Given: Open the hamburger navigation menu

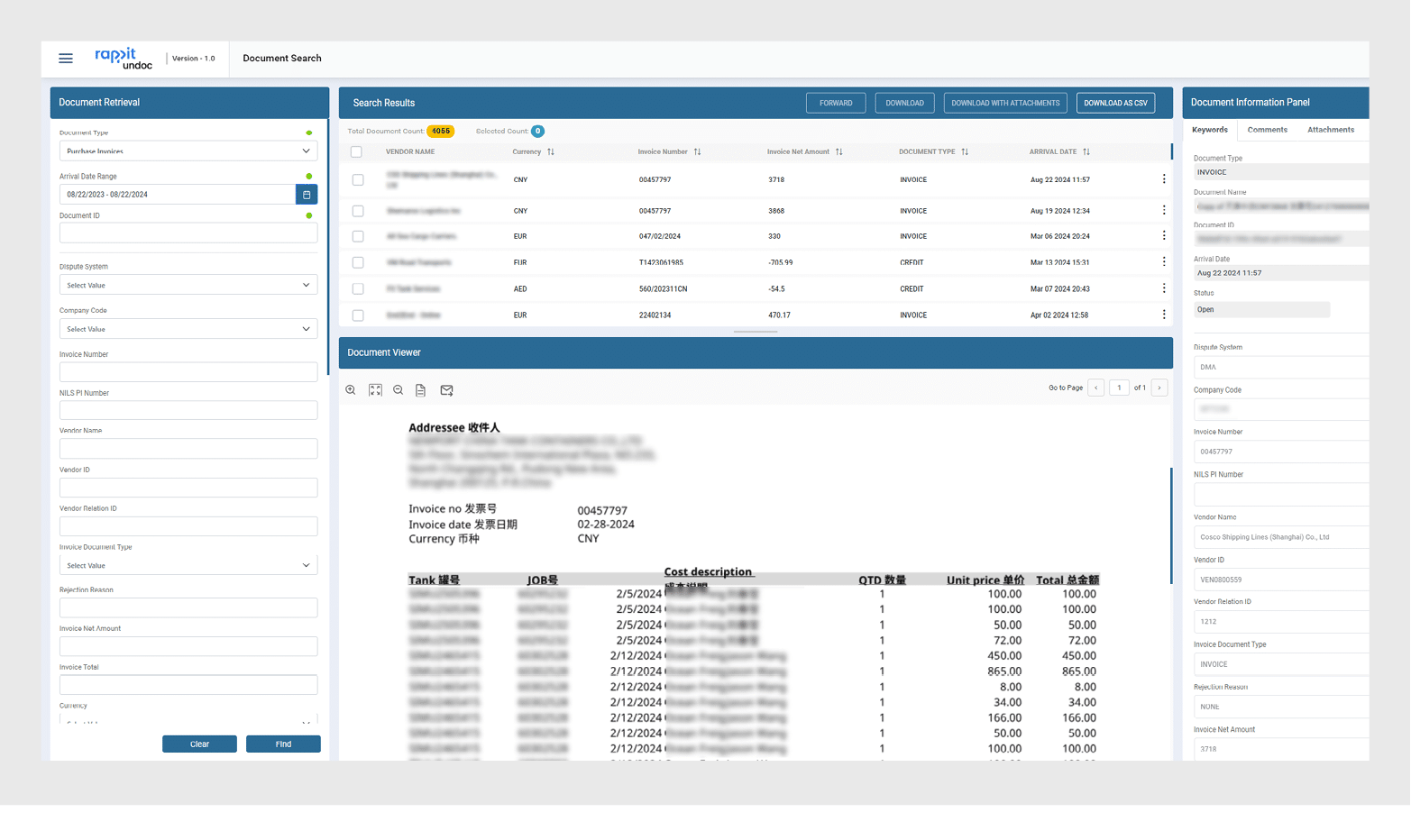Looking at the screenshot, I should coord(66,59).
